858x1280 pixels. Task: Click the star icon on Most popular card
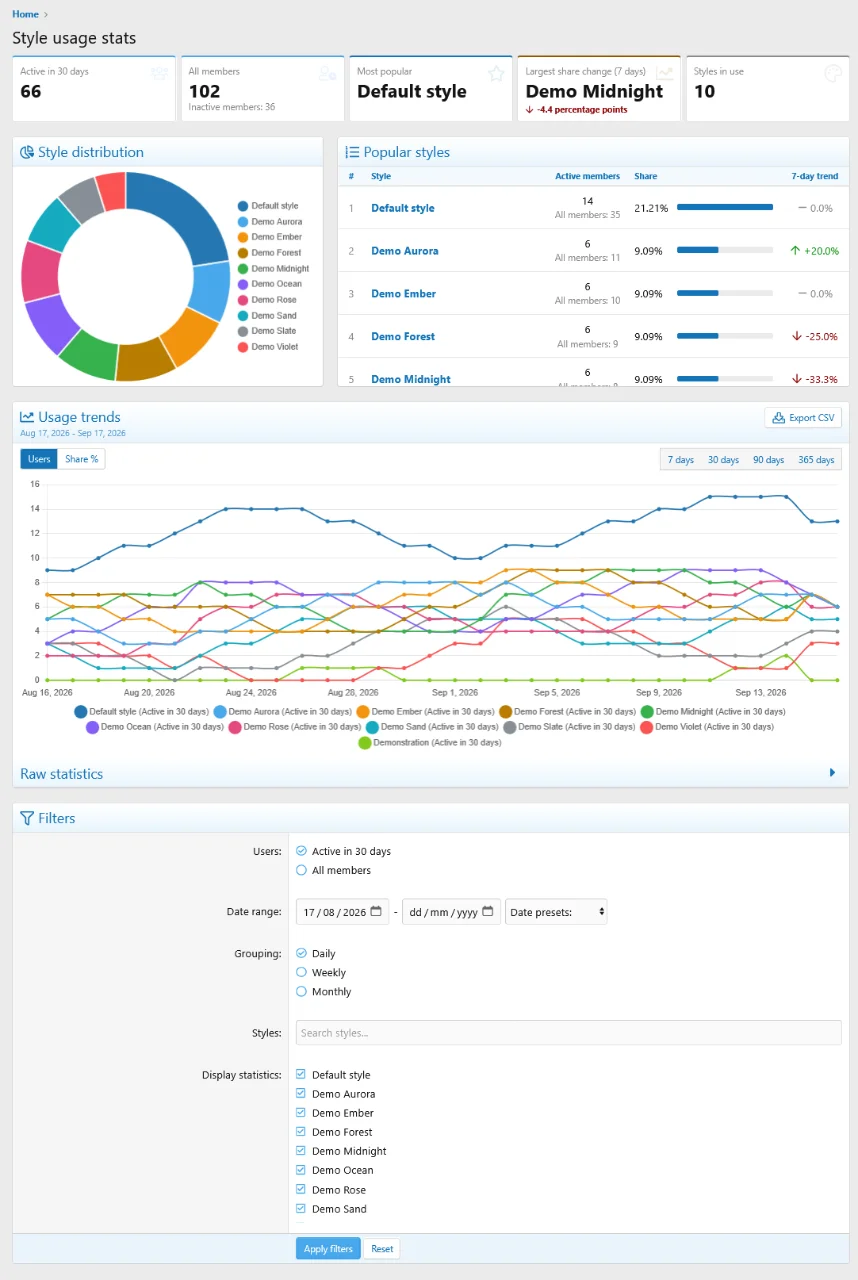496,73
